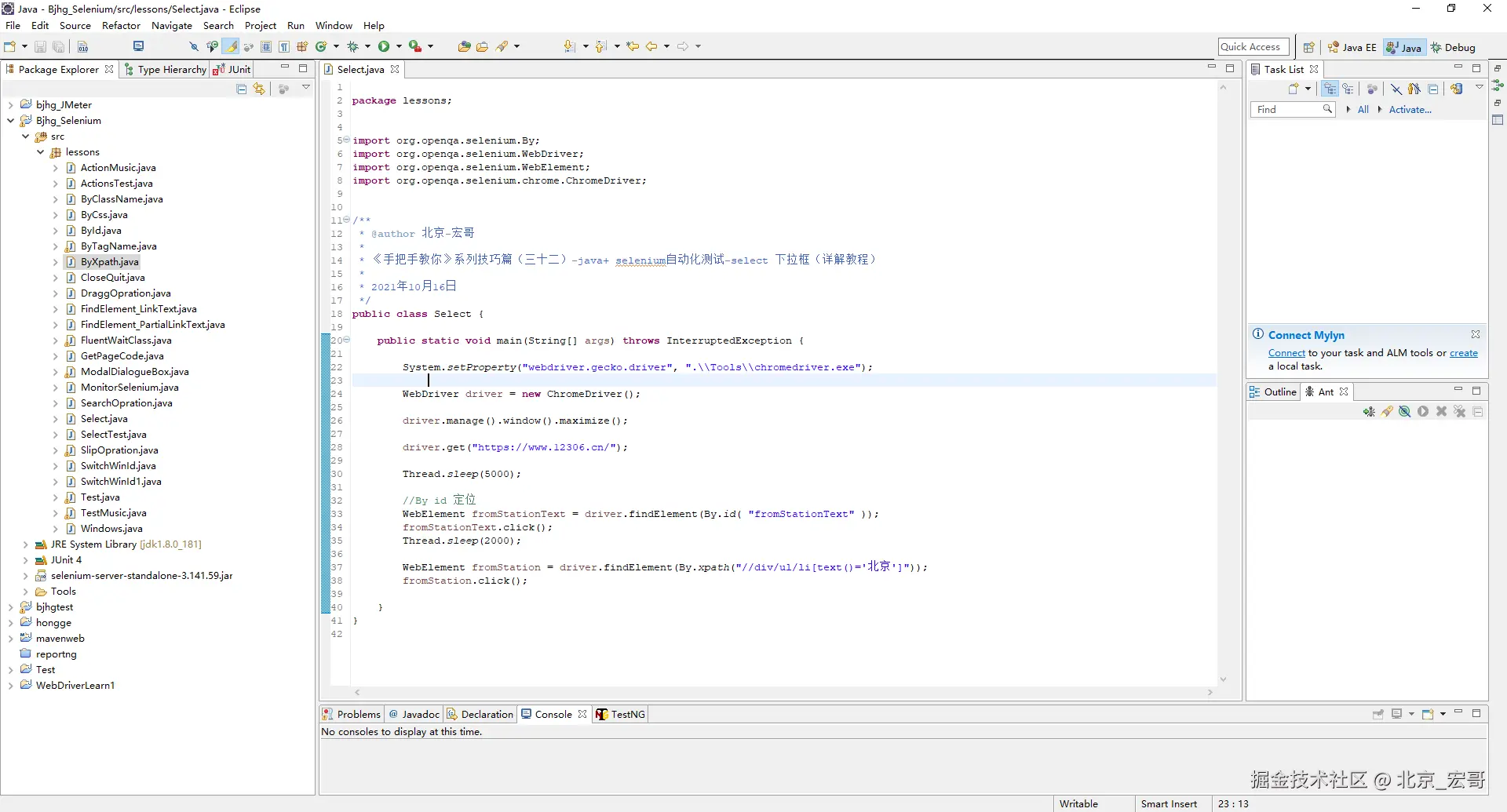Expand the JRE System Library node
Viewport: 1507px width, 812px height.
[x=26, y=544]
